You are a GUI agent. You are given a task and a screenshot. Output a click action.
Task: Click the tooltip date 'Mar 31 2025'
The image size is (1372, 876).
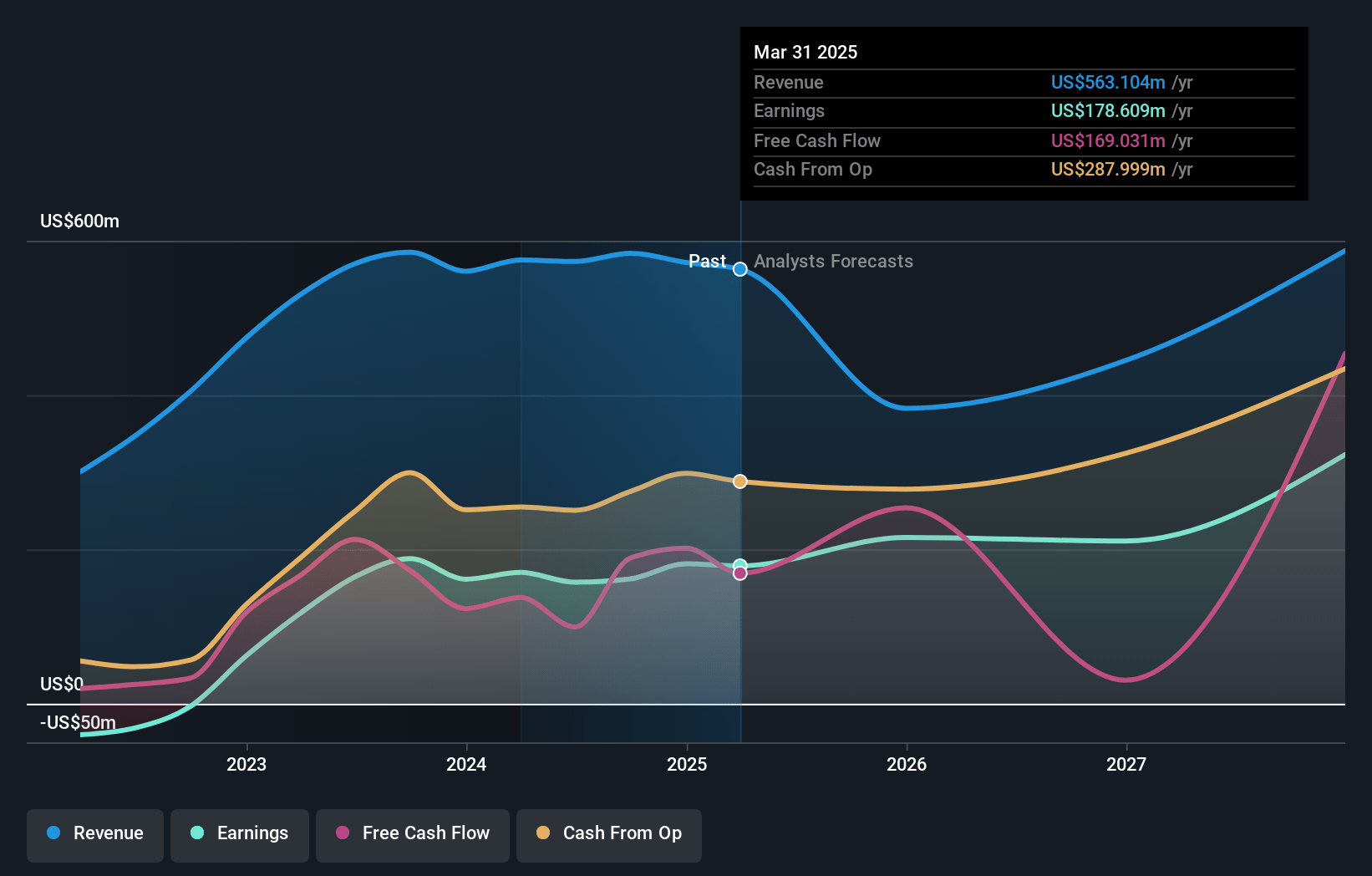click(805, 52)
